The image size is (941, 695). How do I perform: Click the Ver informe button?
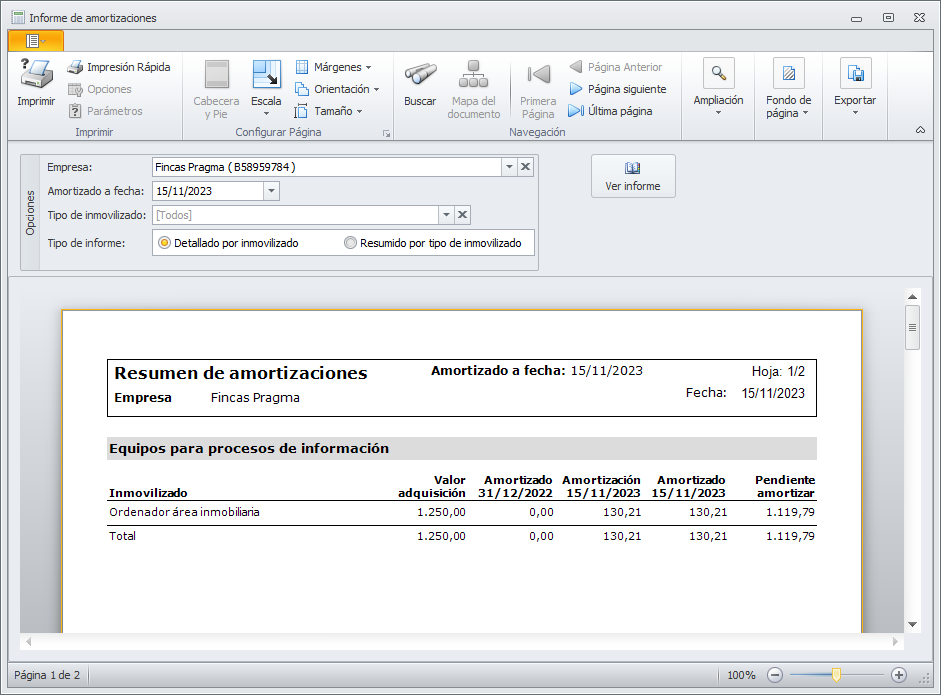pyautogui.click(x=632, y=176)
